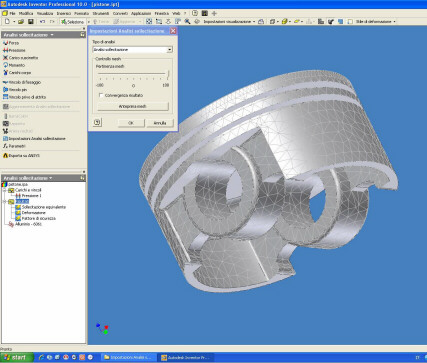Select Deformazione result in the browser tree

[33, 213]
